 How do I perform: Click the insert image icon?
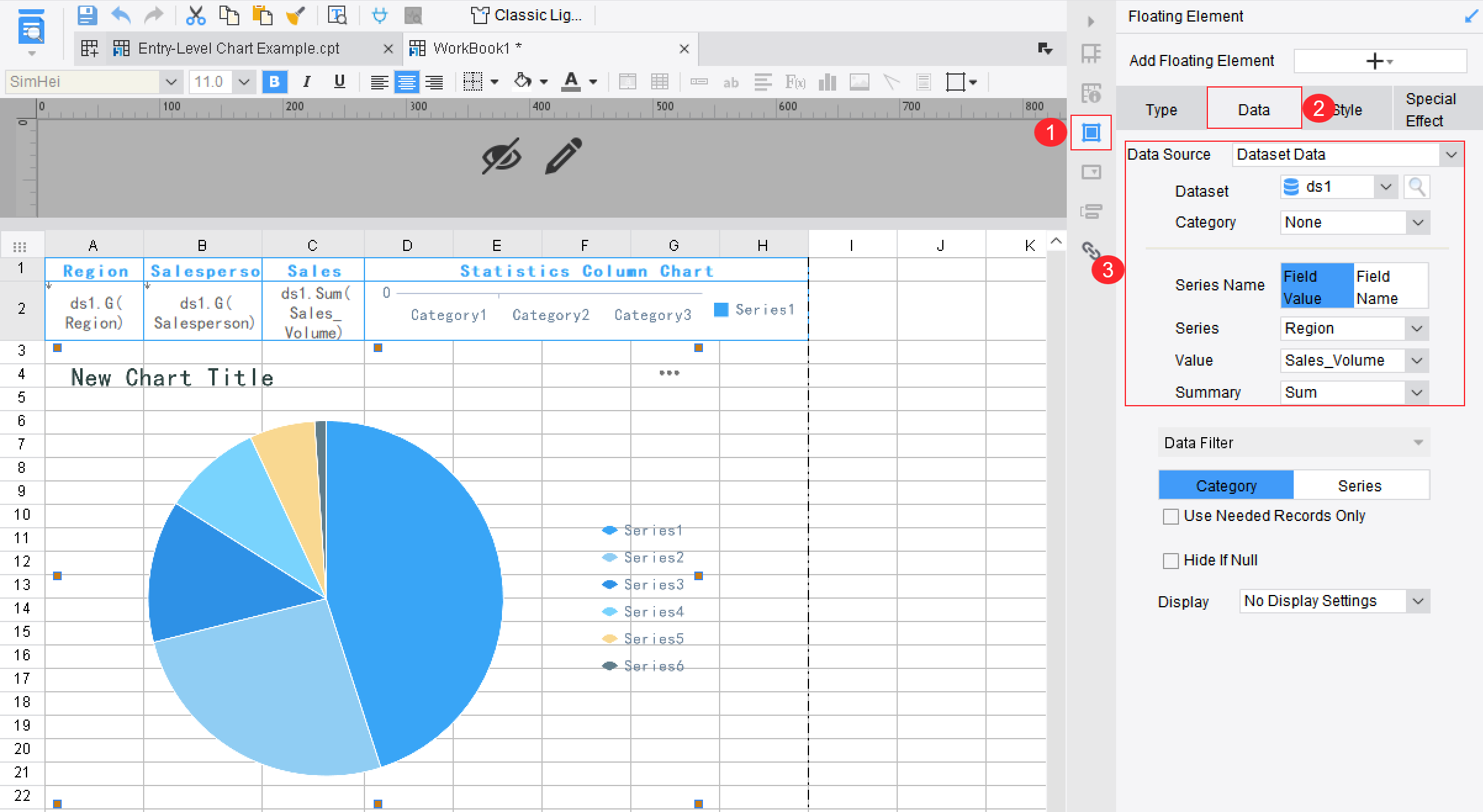click(859, 81)
